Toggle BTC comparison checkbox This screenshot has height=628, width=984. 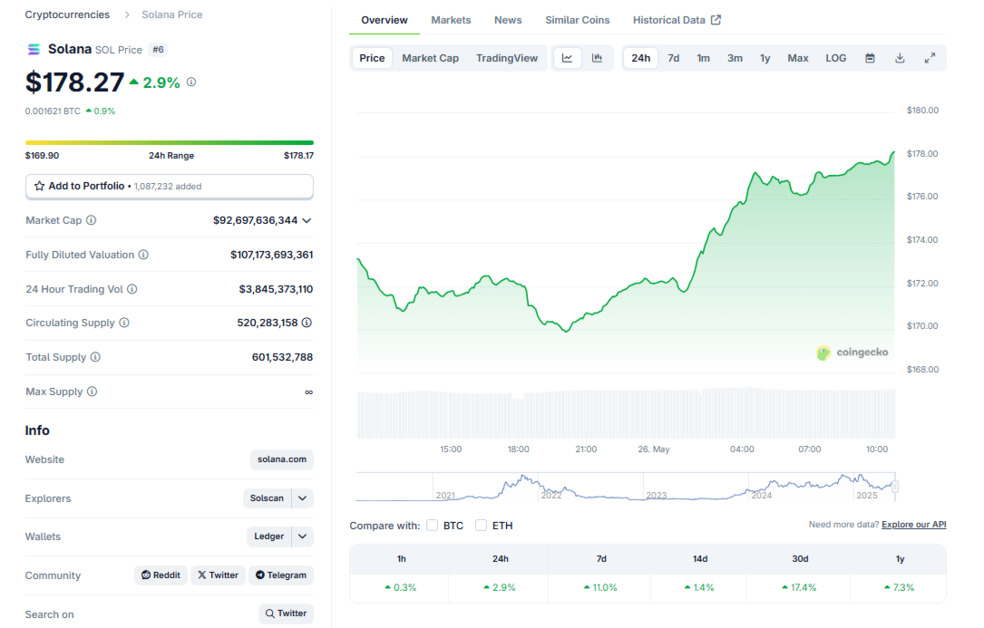pyautogui.click(x=432, y=526)
